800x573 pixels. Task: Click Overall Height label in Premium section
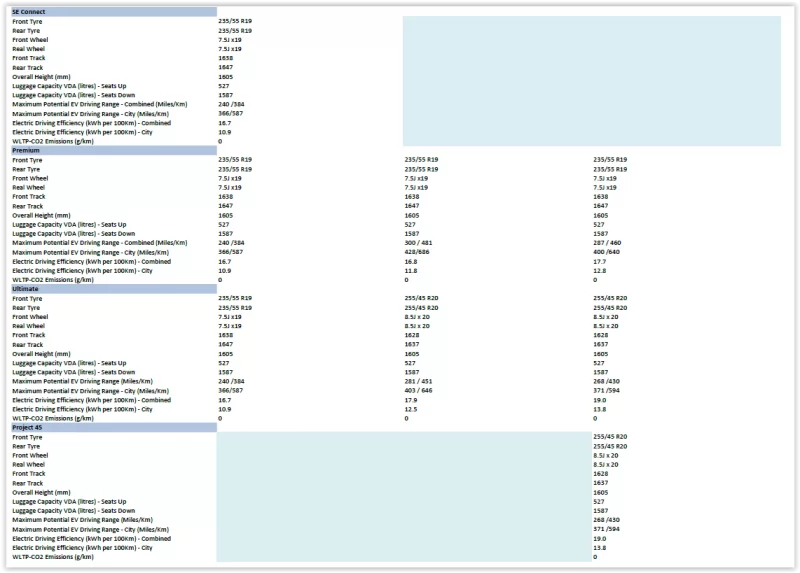41,215
